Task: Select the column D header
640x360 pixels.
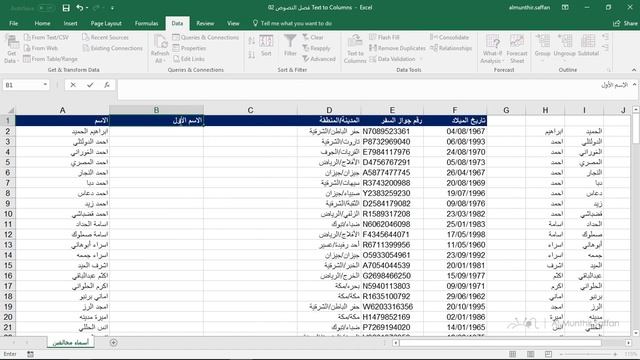Action: (329, 110)
